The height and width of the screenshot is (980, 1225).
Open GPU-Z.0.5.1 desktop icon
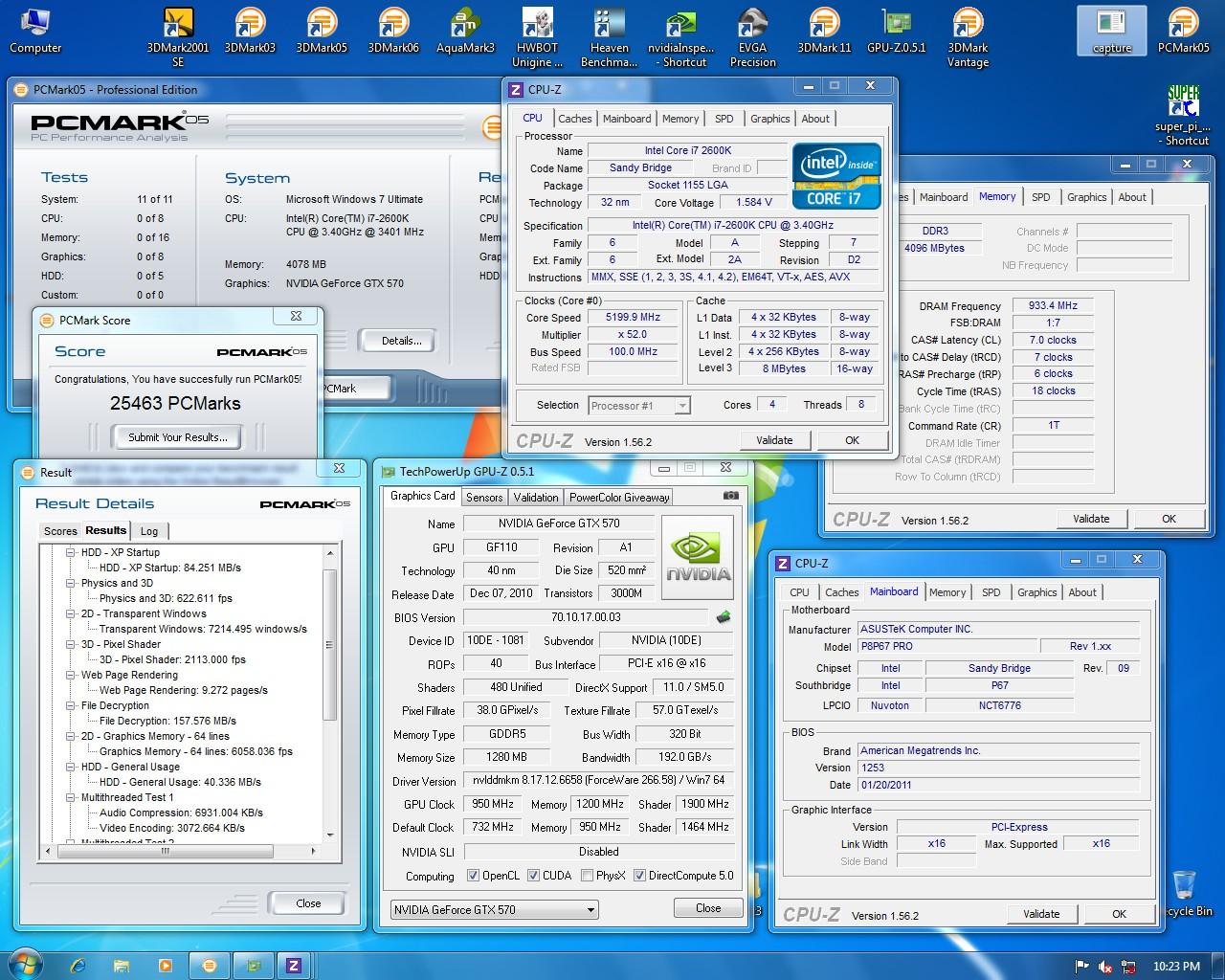click(x=897, y=31)
